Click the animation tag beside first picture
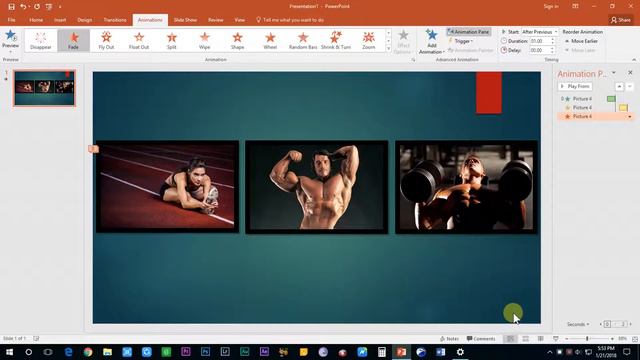 (93, 149)
